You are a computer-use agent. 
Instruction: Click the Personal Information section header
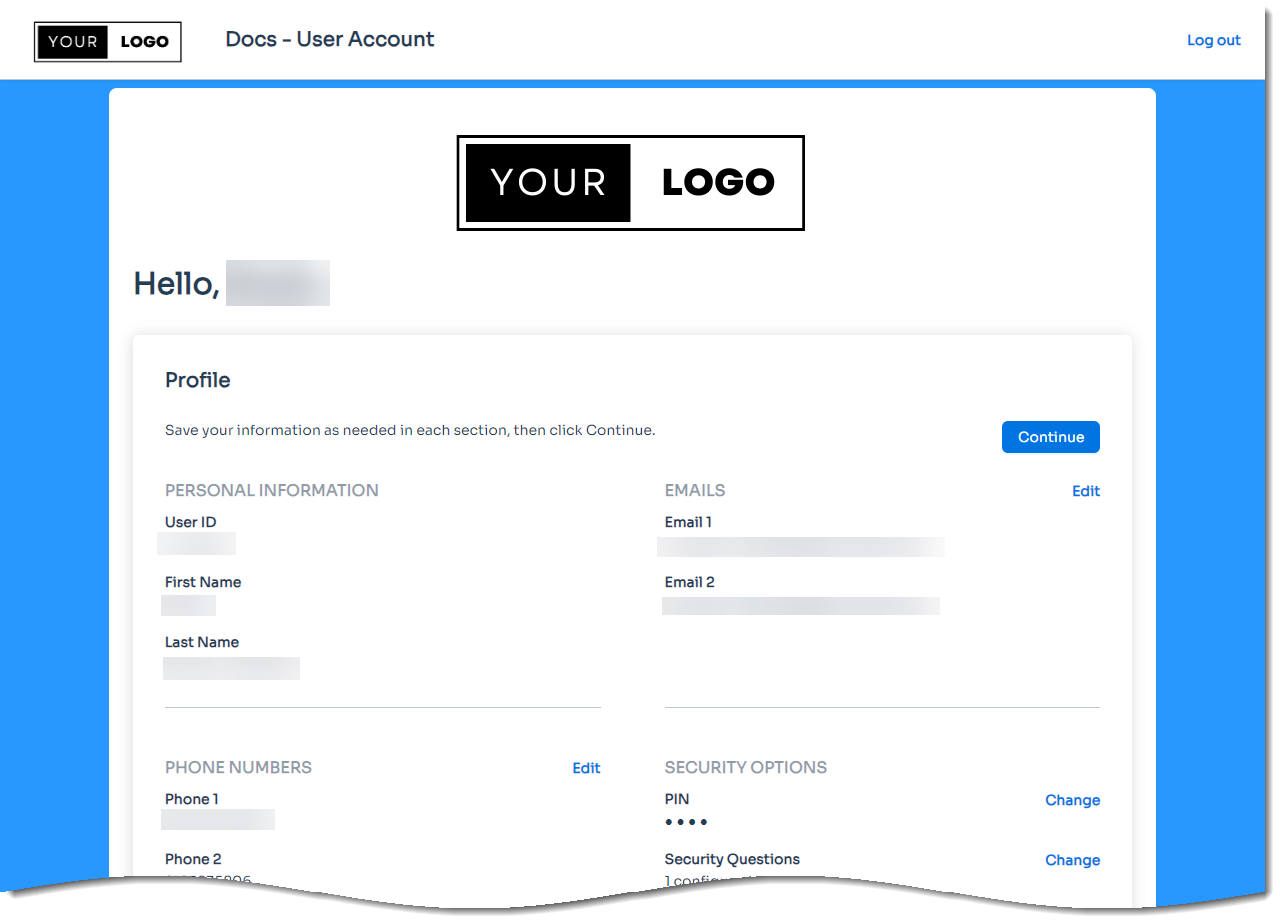(x=272, y=490)
